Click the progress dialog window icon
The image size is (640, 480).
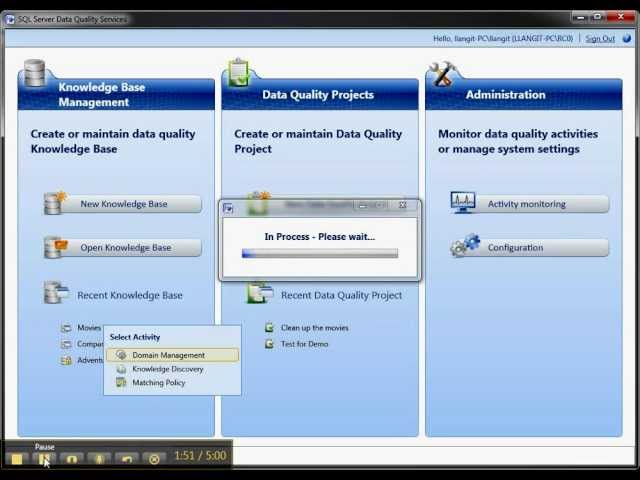[228, 209]
